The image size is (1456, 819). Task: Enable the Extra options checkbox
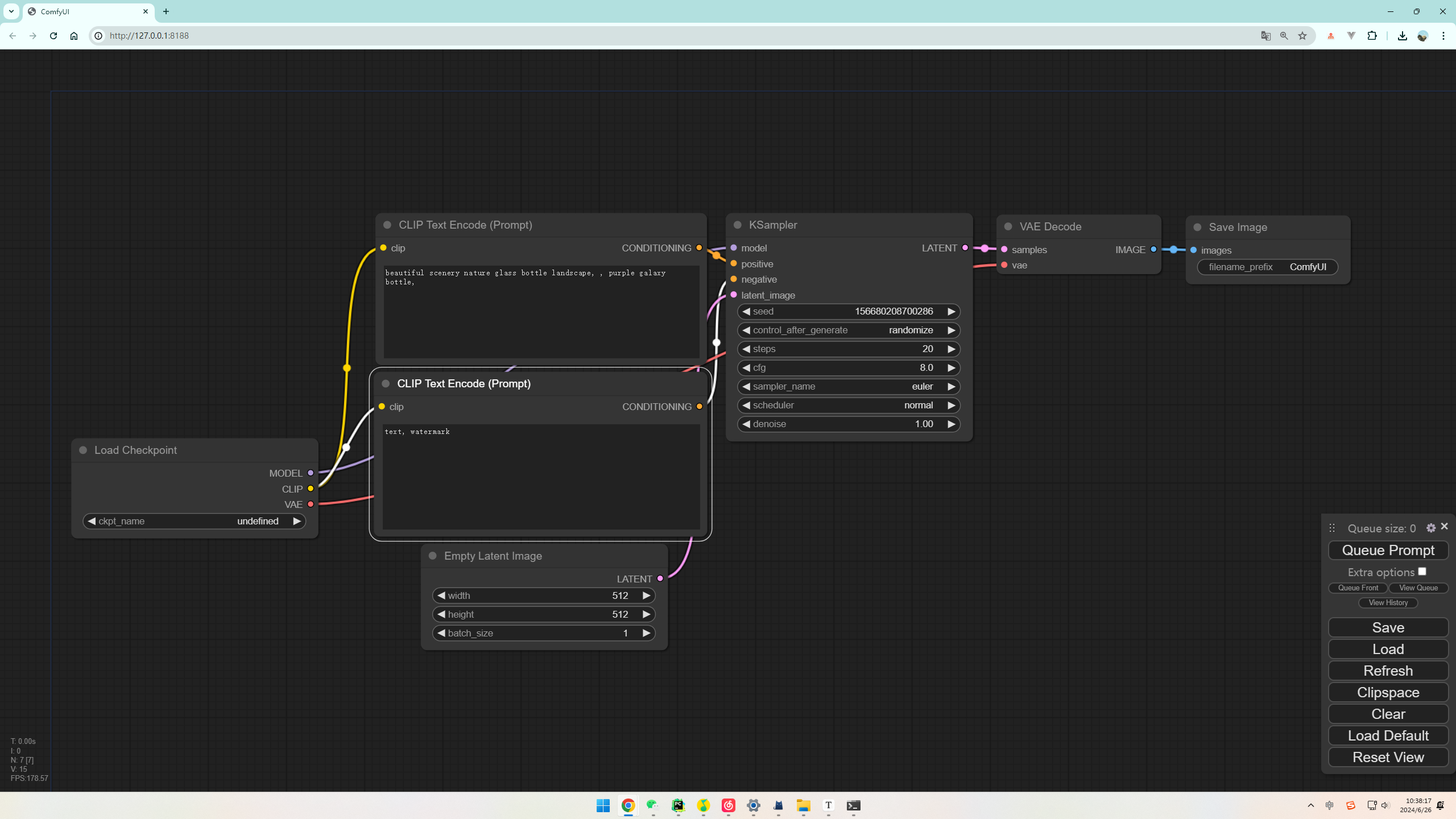coord(1422,572)
